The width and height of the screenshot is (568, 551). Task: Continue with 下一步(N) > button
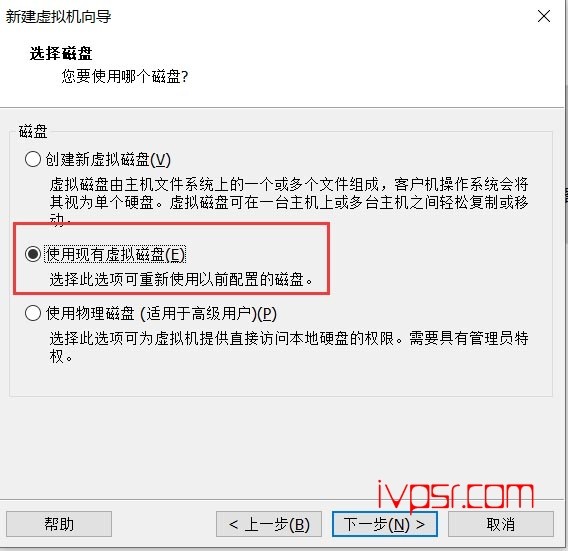(x=385, y=524)
